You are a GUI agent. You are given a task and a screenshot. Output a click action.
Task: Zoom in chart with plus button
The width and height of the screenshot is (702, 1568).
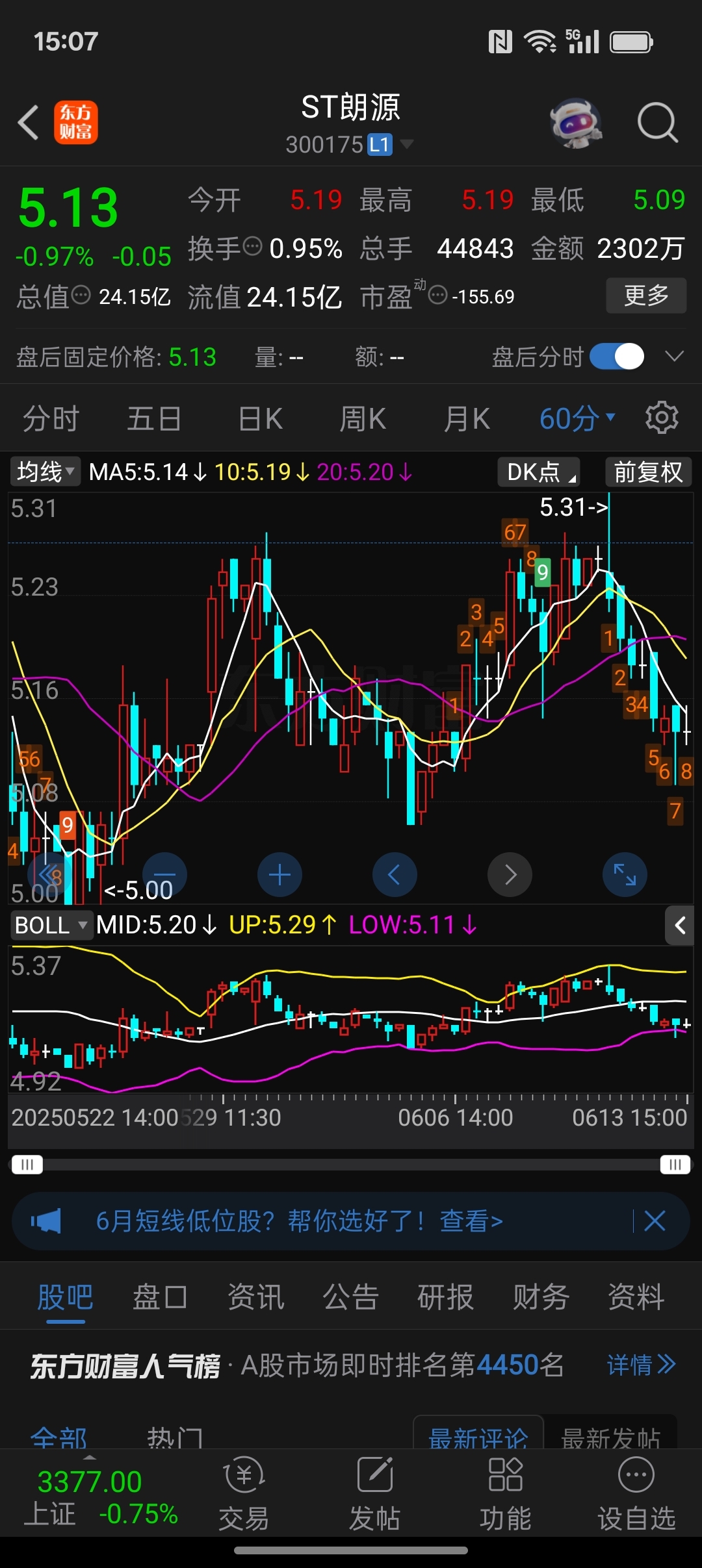pos(280,874)
